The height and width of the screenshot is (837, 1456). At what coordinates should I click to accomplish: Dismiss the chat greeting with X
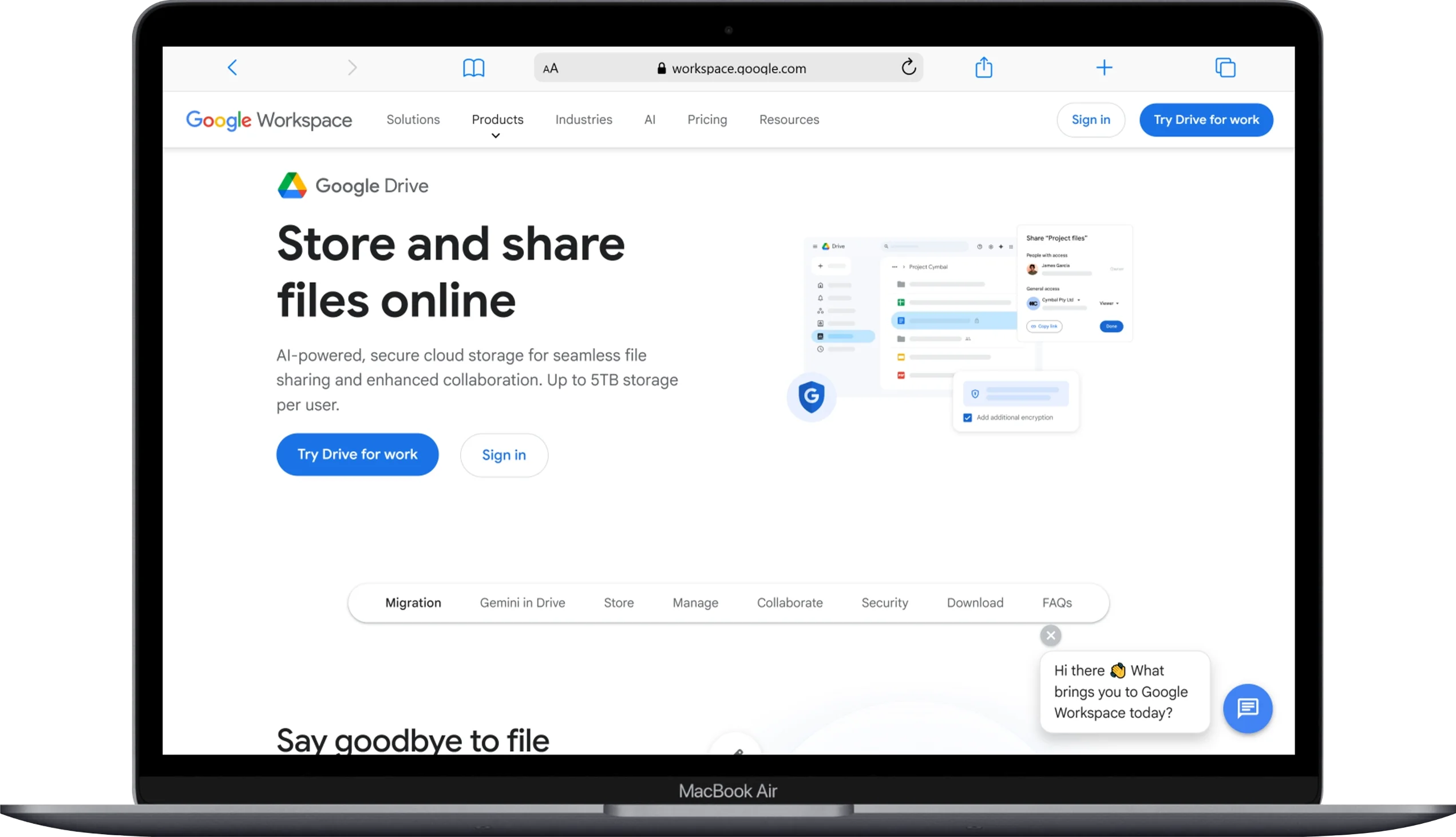pyautogui.click(x=1050, y=635)
